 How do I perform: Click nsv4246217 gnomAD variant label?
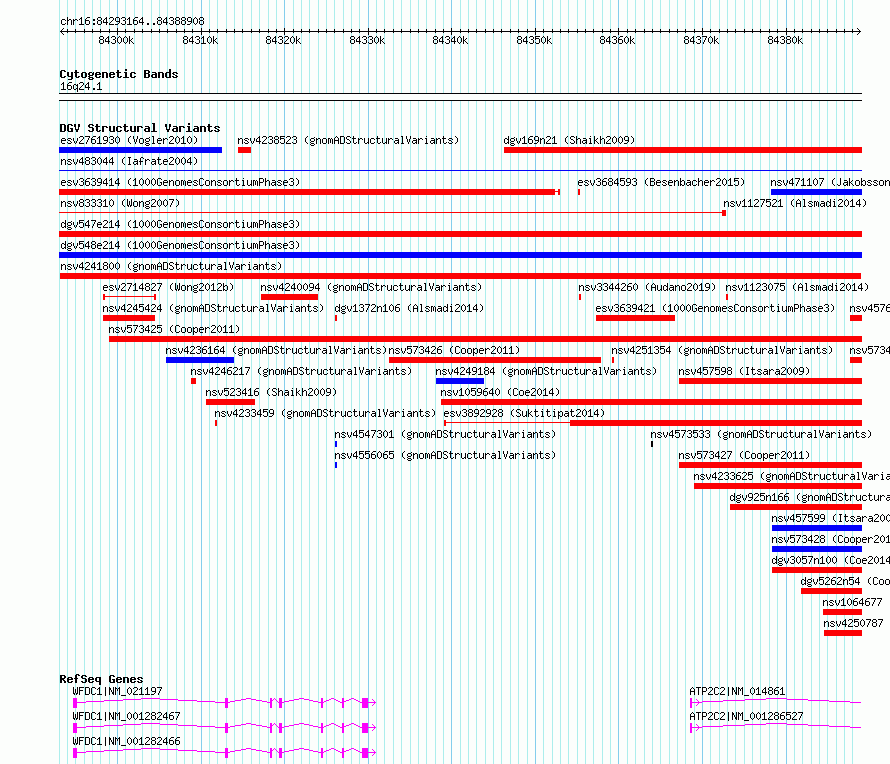point(301,371)
